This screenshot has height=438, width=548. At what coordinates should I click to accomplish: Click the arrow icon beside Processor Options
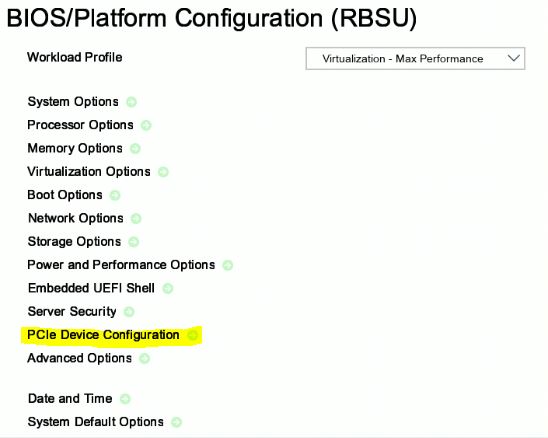pyautogui.click(x=146, y=125)
